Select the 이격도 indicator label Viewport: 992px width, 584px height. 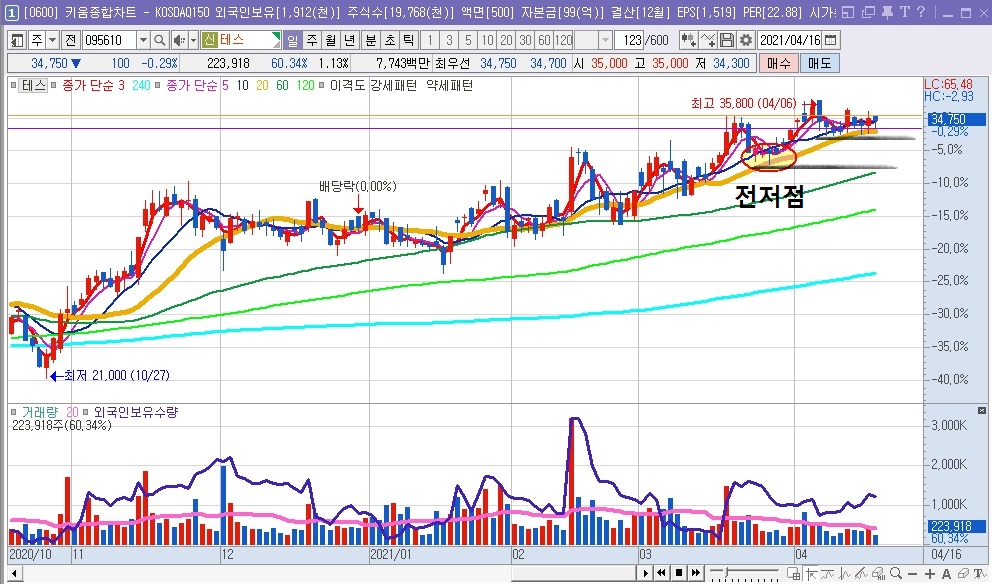pyautogui.click(x=347, y=85)
